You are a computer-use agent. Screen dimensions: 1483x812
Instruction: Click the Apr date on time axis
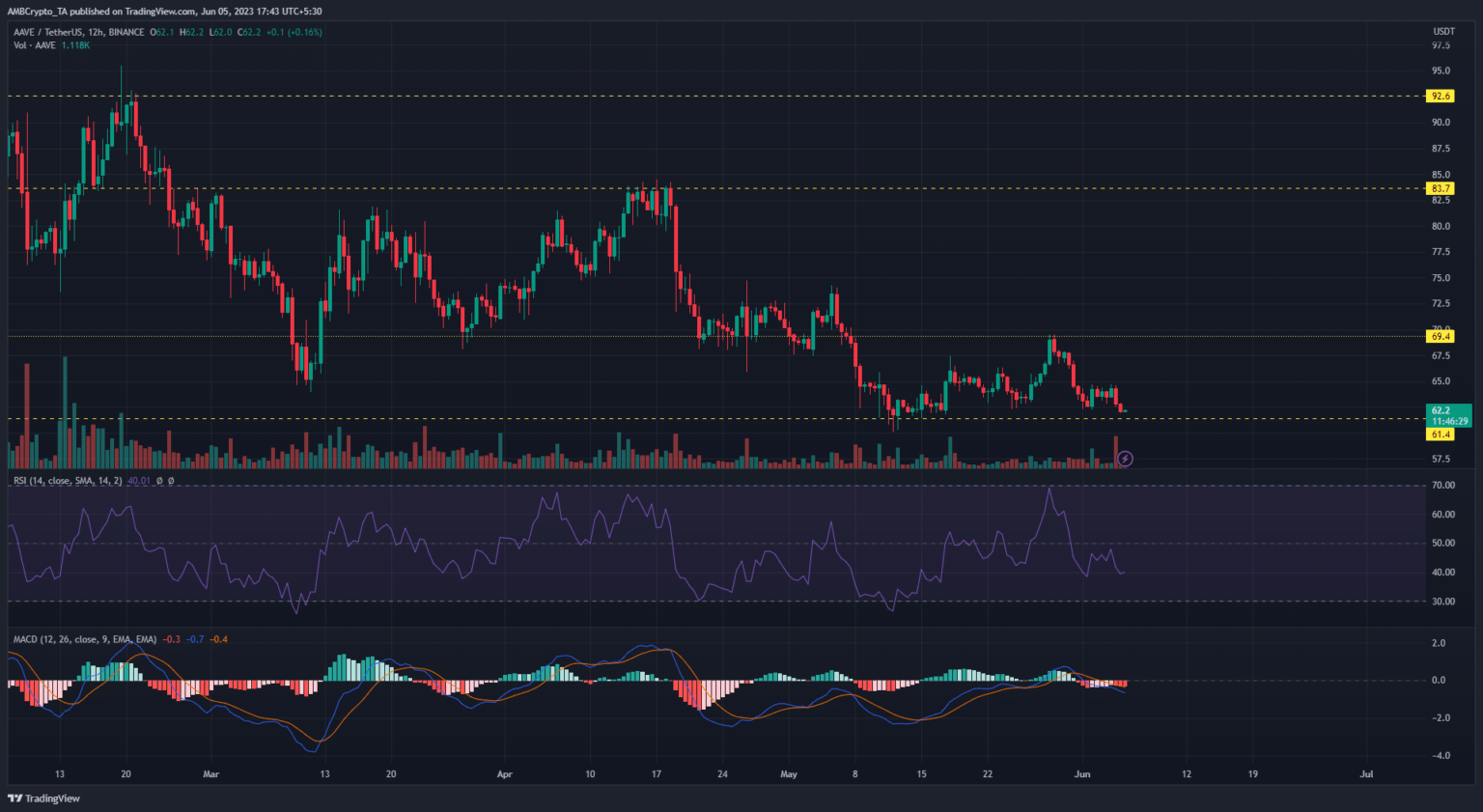[x=503, y=774]
